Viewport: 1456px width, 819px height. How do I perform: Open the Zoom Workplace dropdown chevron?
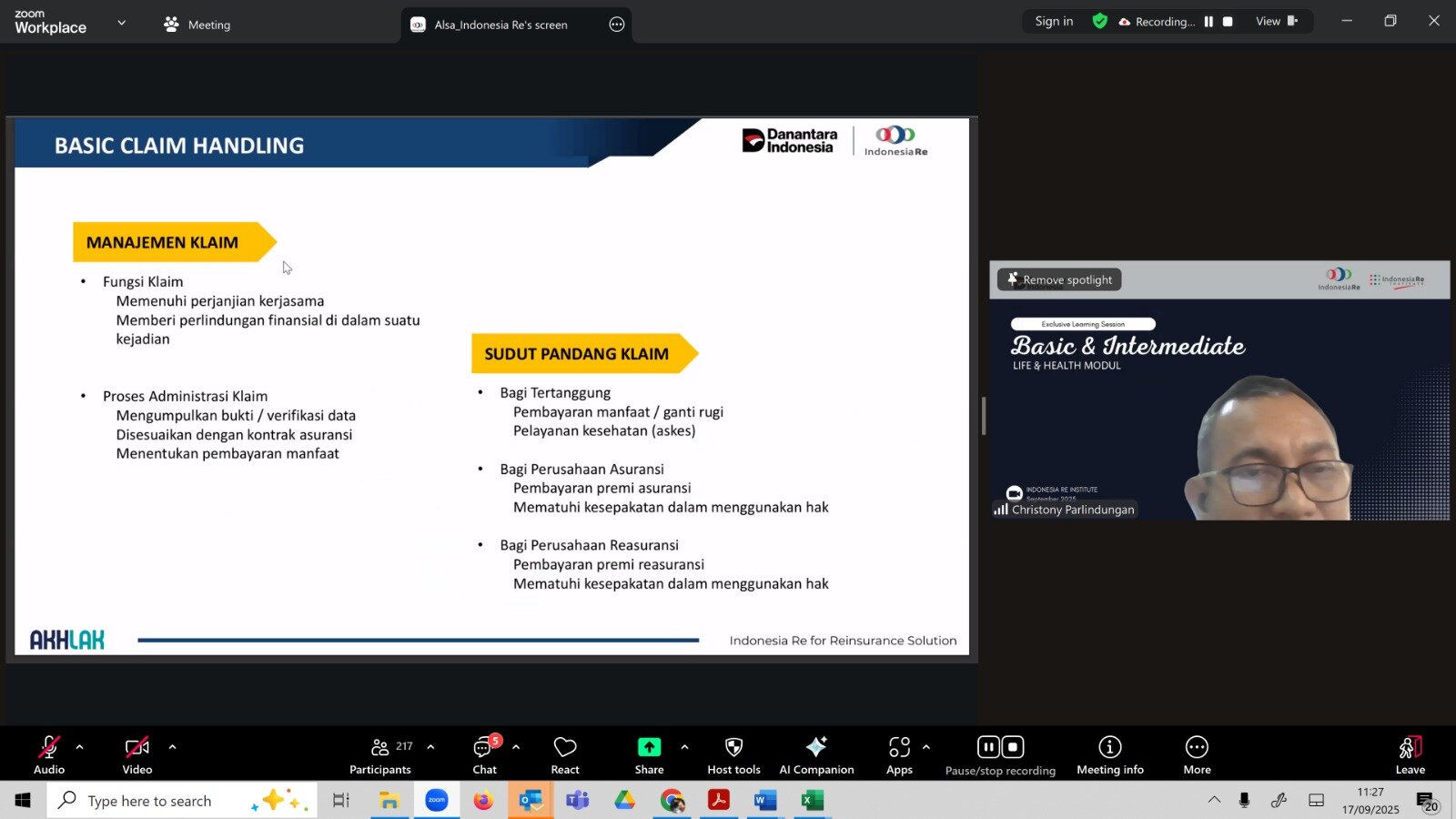click(x=122, y=23)
